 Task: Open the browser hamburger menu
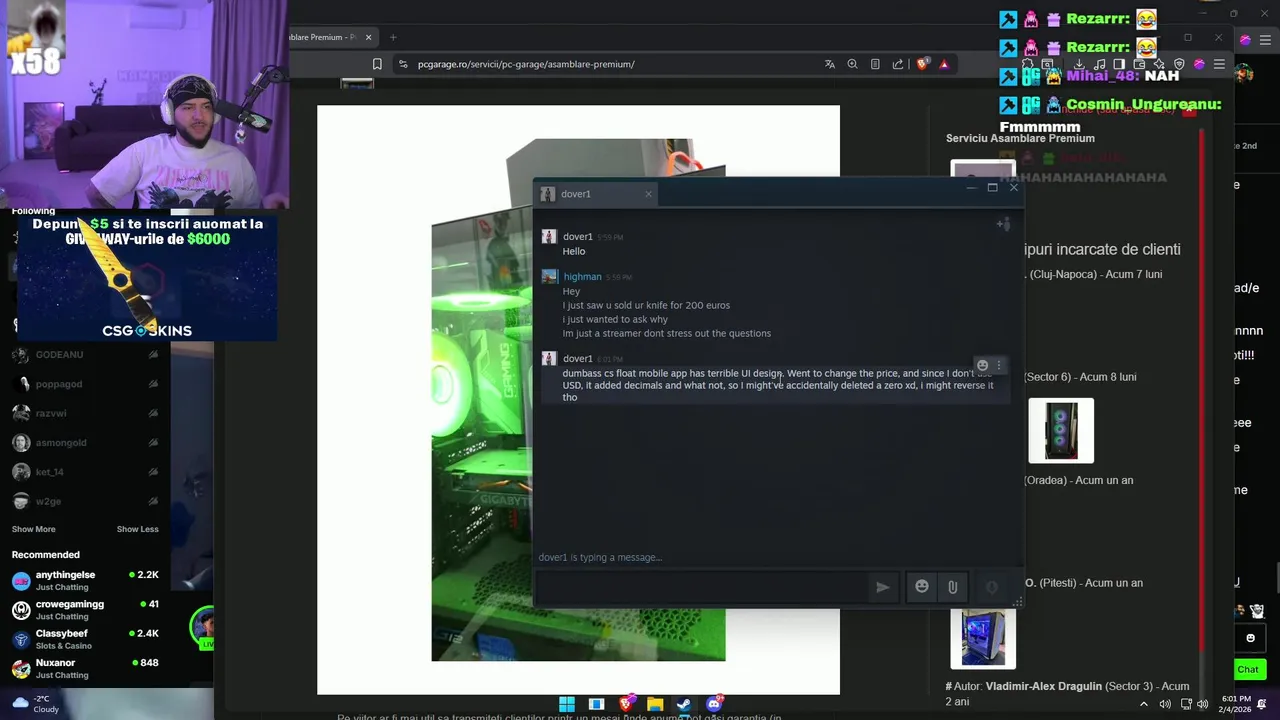coord(1219,64)
